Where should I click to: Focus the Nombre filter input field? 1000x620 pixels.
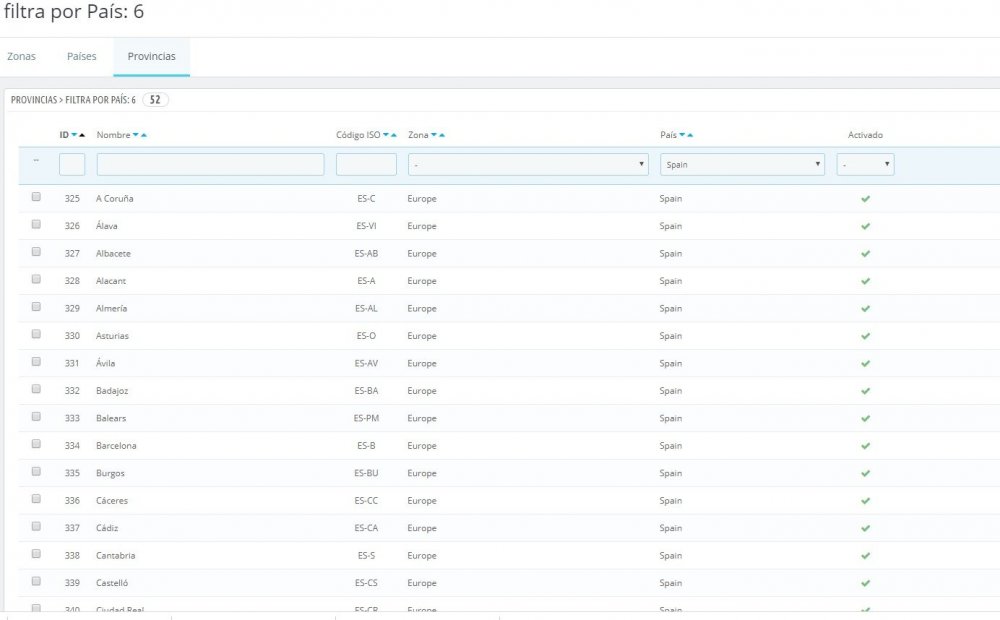210,165
